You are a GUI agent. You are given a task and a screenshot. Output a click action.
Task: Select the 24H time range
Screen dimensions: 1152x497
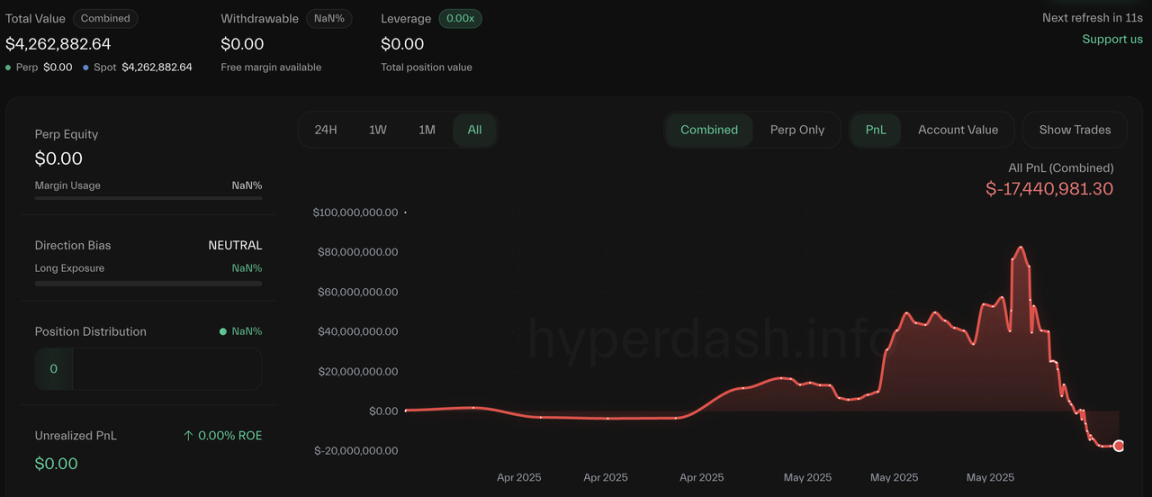pyautogui.click(x=325, y=130)
